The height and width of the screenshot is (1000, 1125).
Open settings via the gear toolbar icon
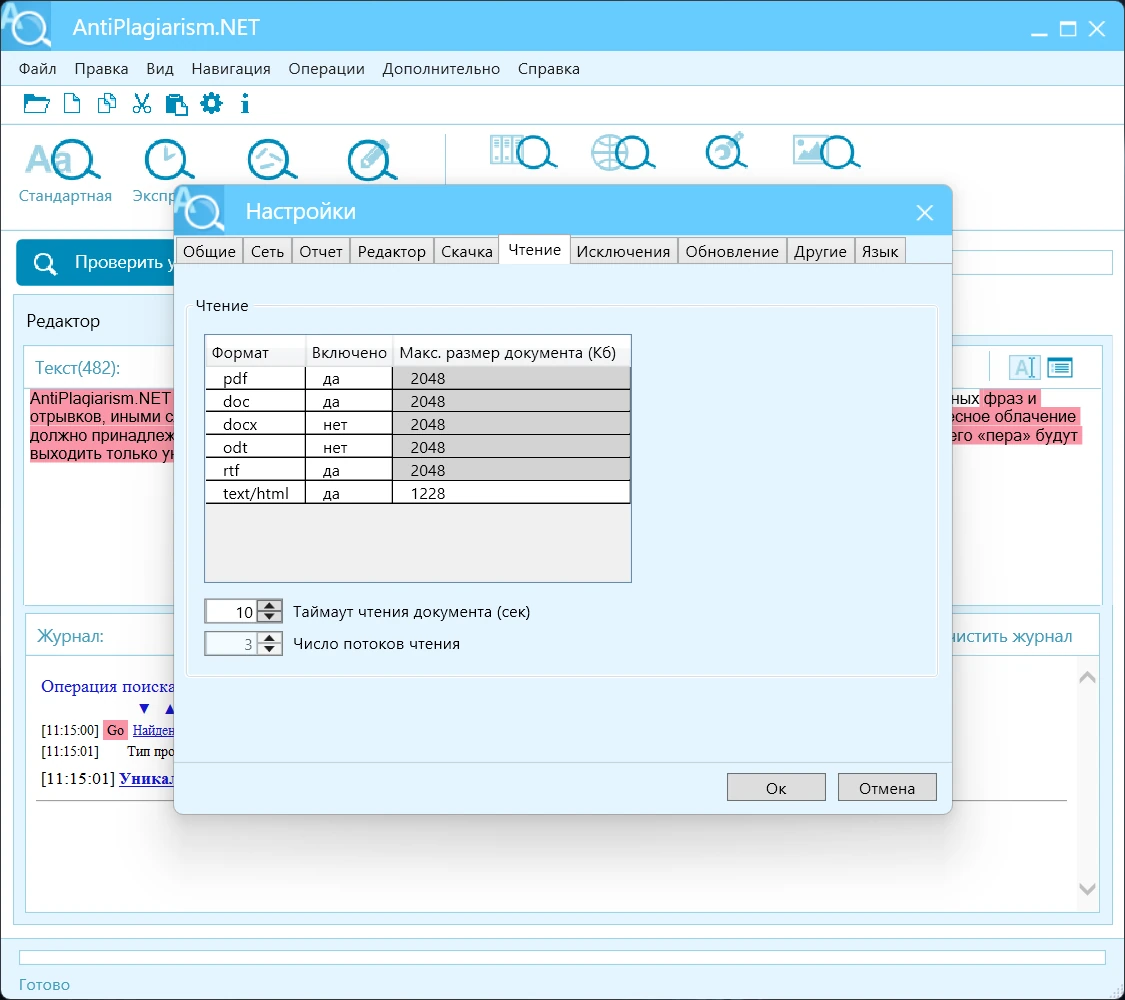click(x=211, y=104)
